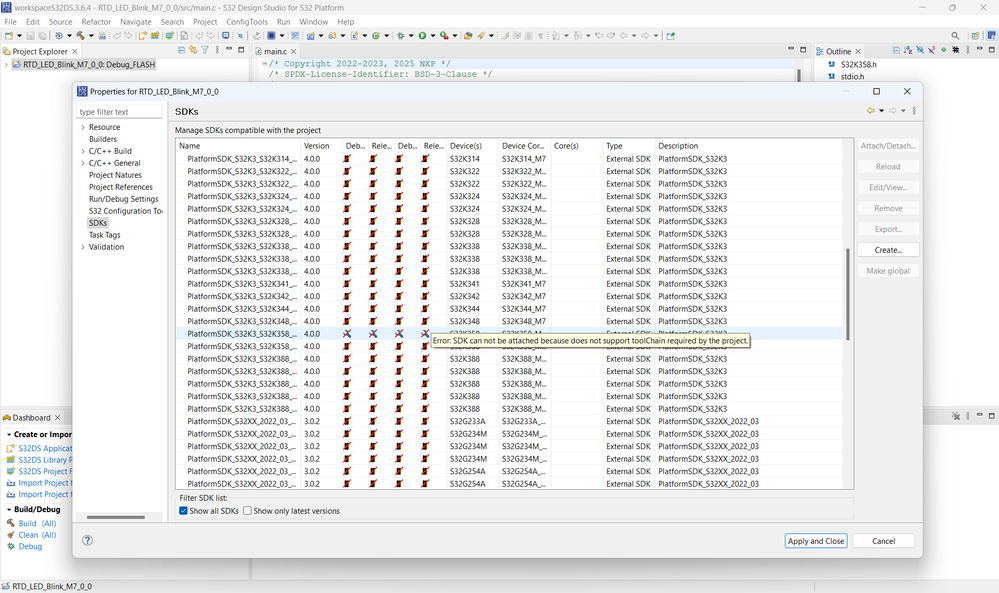The width and height of the screenshot is (999, 593).
Task: Click the Pin Editor icon in main toolbar
Action: point(670,36)
